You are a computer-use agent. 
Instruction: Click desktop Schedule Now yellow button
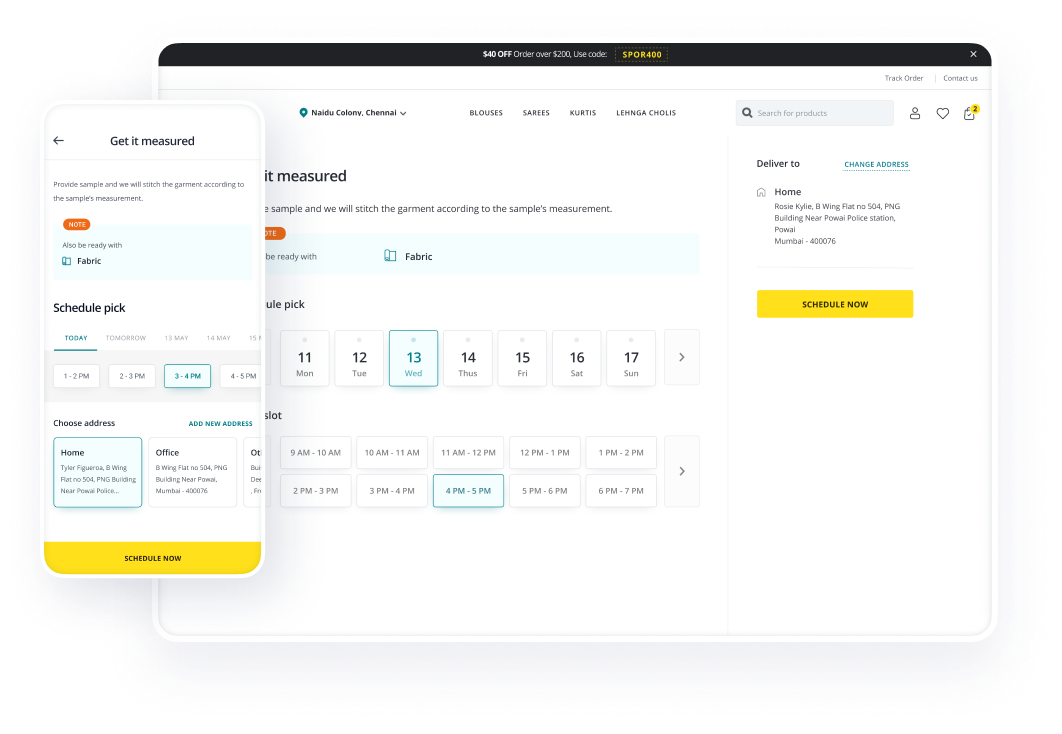835,304
